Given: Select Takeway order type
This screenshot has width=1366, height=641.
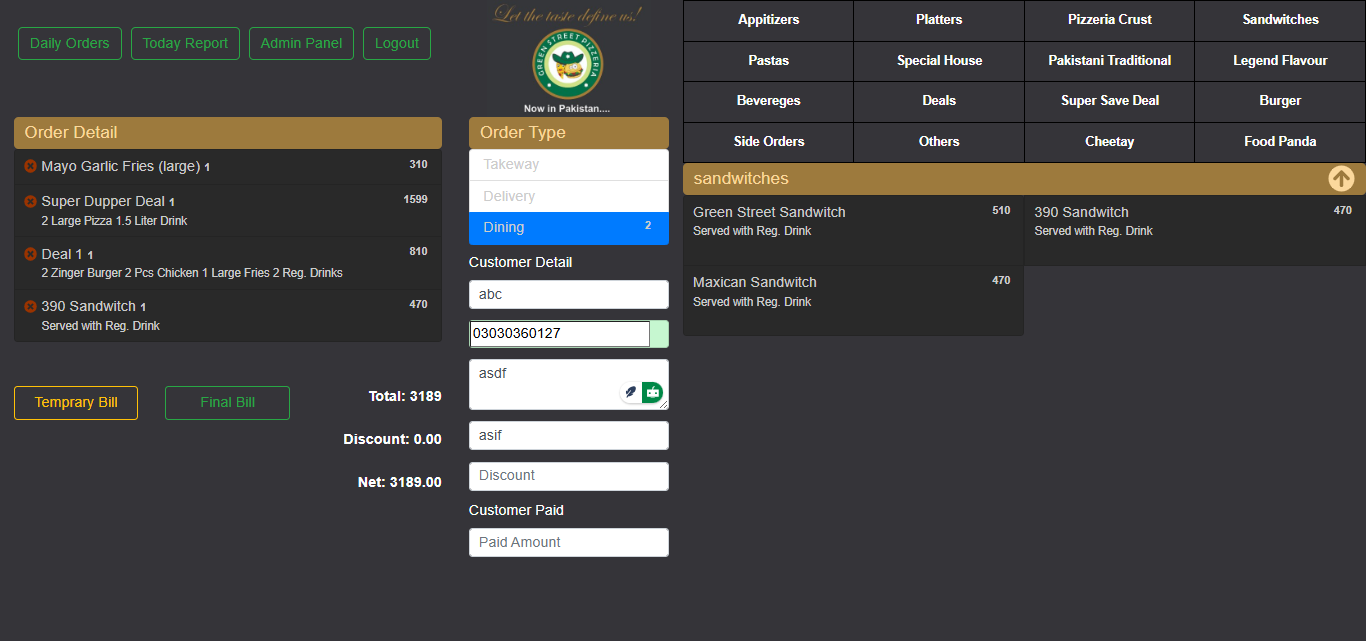Looking at the screenshot, I should click(568, 165).
